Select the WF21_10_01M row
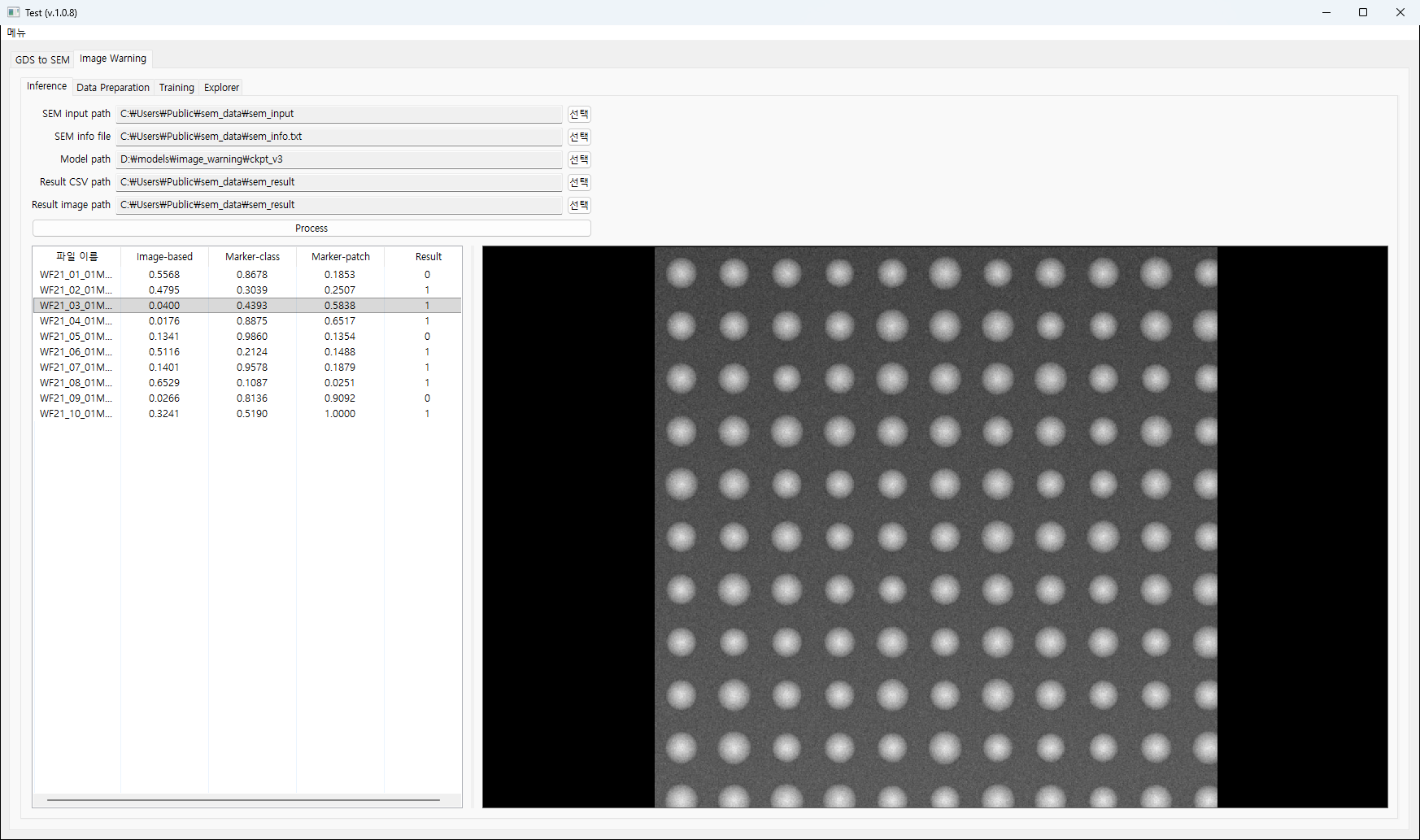 tap(247, 414)
